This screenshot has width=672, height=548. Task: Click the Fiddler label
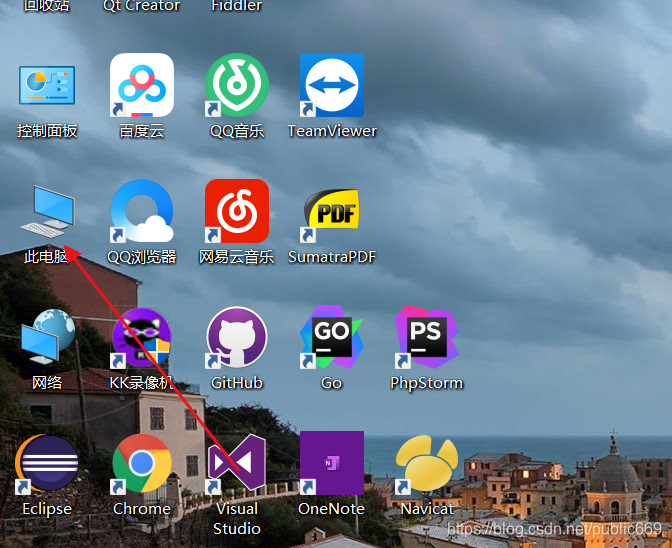click(x=237, y=6)
